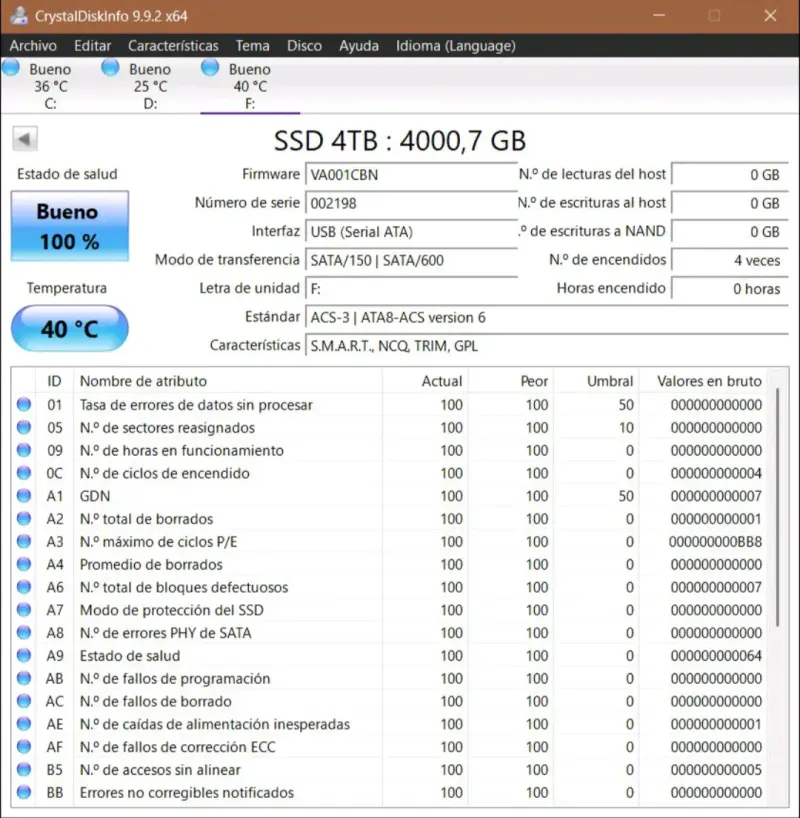Viewport: 800px width, 818px height.
Task: Click the status dot for attribute A8
Action: (x=24, y=632)
